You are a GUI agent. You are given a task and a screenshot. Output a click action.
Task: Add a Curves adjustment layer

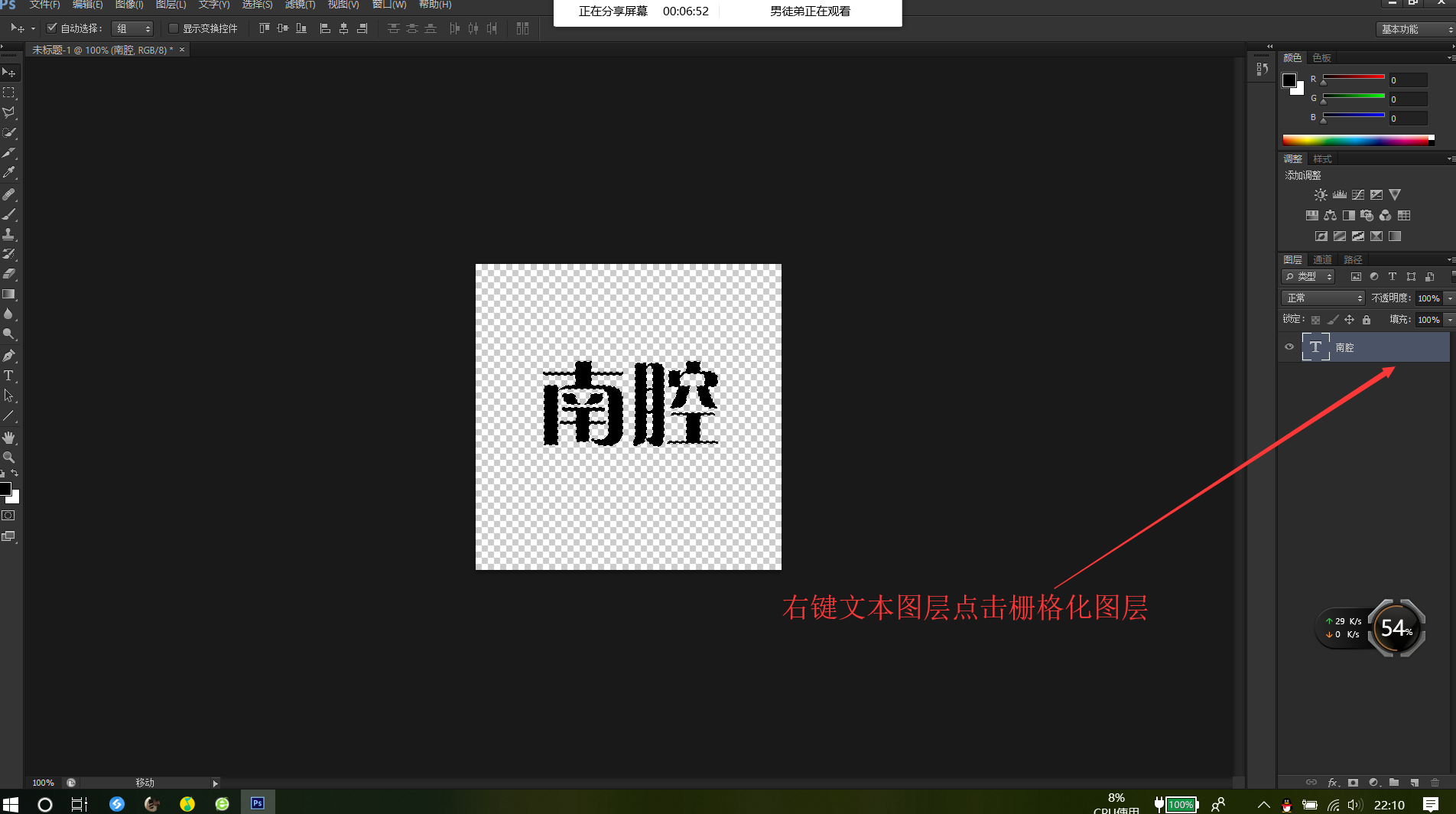1357,194
